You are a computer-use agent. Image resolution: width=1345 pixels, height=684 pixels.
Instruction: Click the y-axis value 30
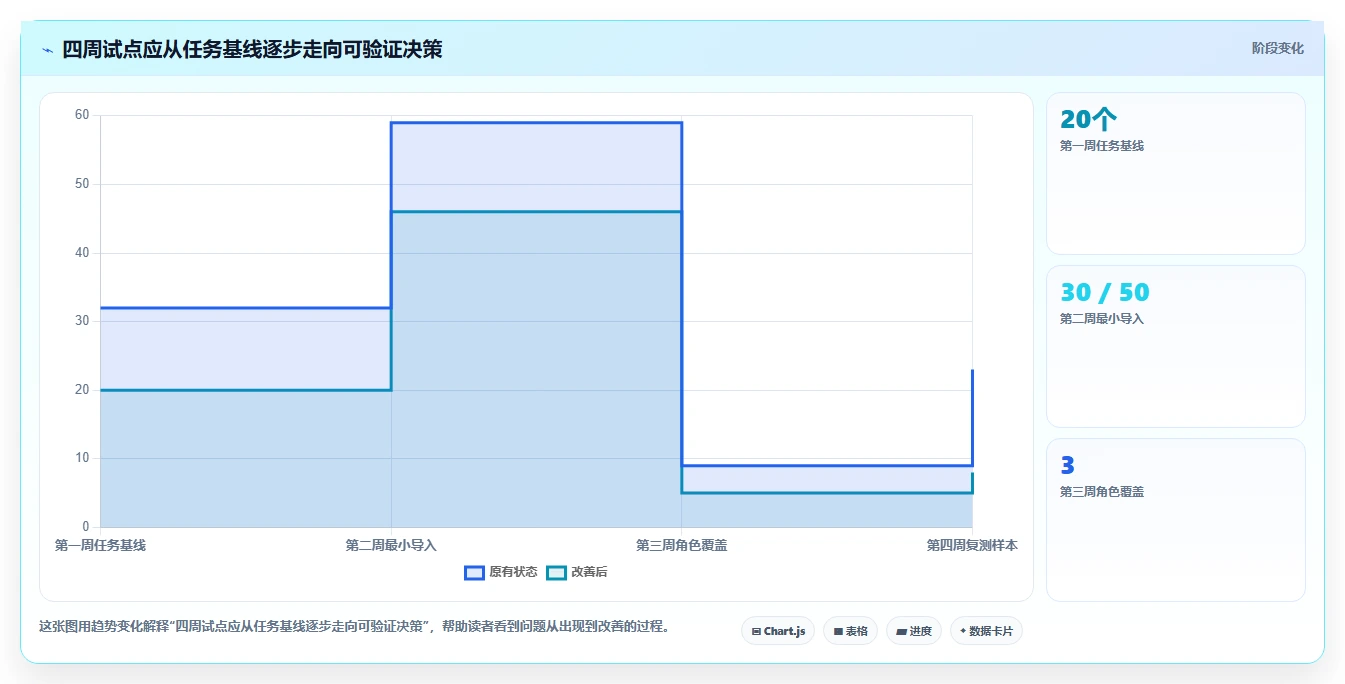(x=82, y=321)
